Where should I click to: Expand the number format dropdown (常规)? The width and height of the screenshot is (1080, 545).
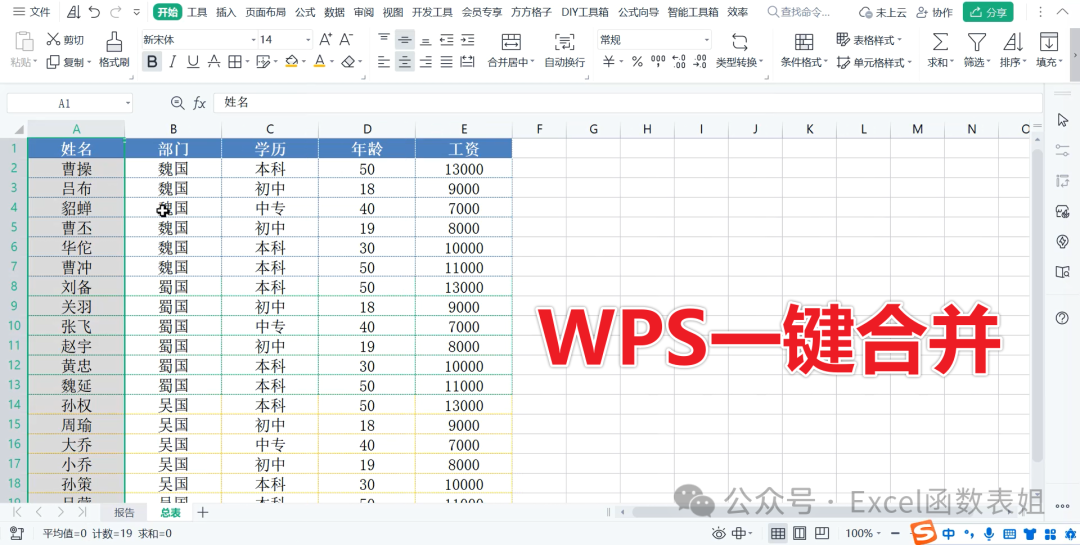(x=706, y=40)
